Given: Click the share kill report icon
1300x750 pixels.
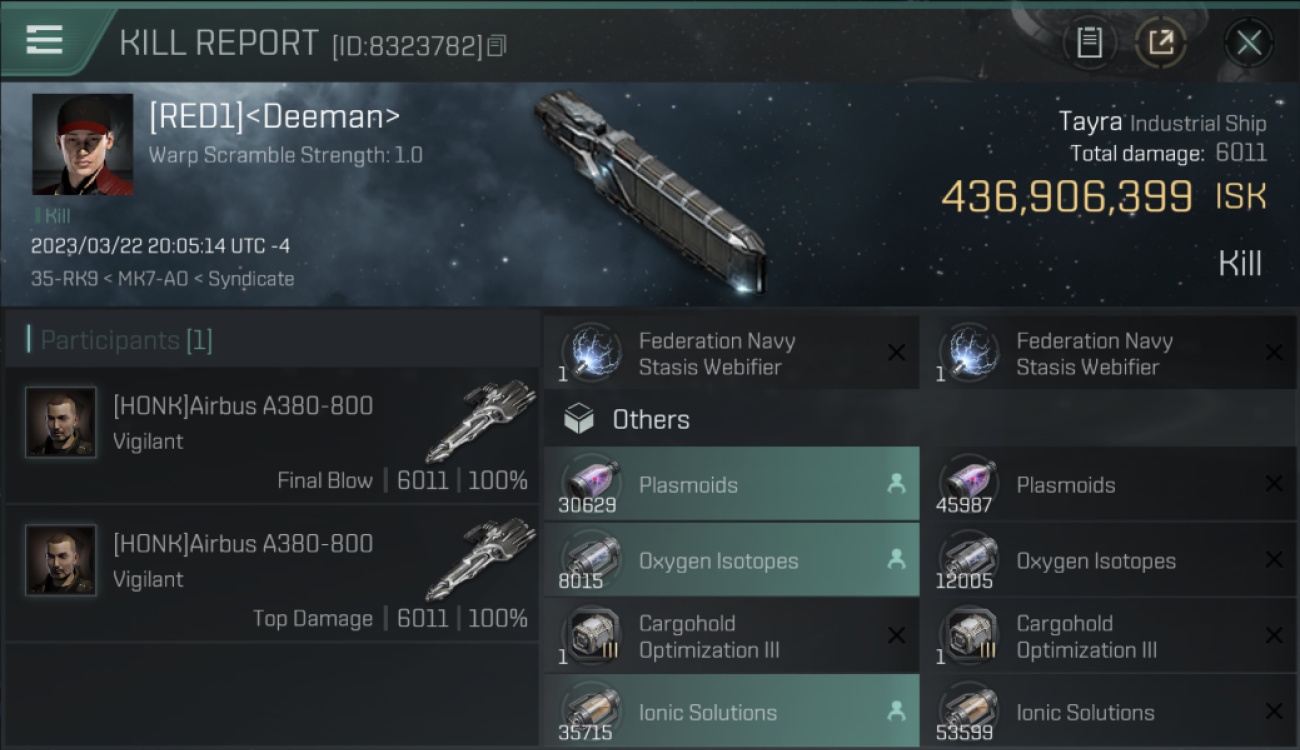Looking at the screenshot, I should [1161, 42].
